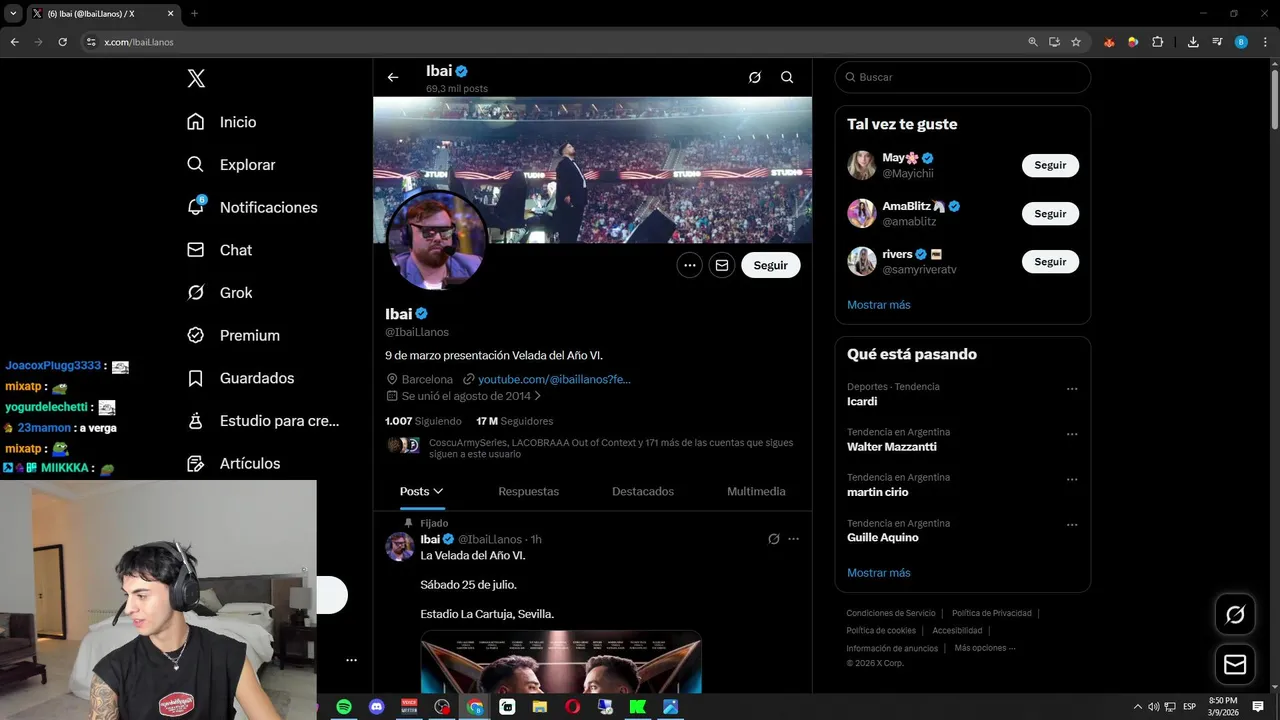Expand 'Más opciones ···' in footer
Image resolution: width=1280 pixels, height=720 pixels.
point(985,648)
